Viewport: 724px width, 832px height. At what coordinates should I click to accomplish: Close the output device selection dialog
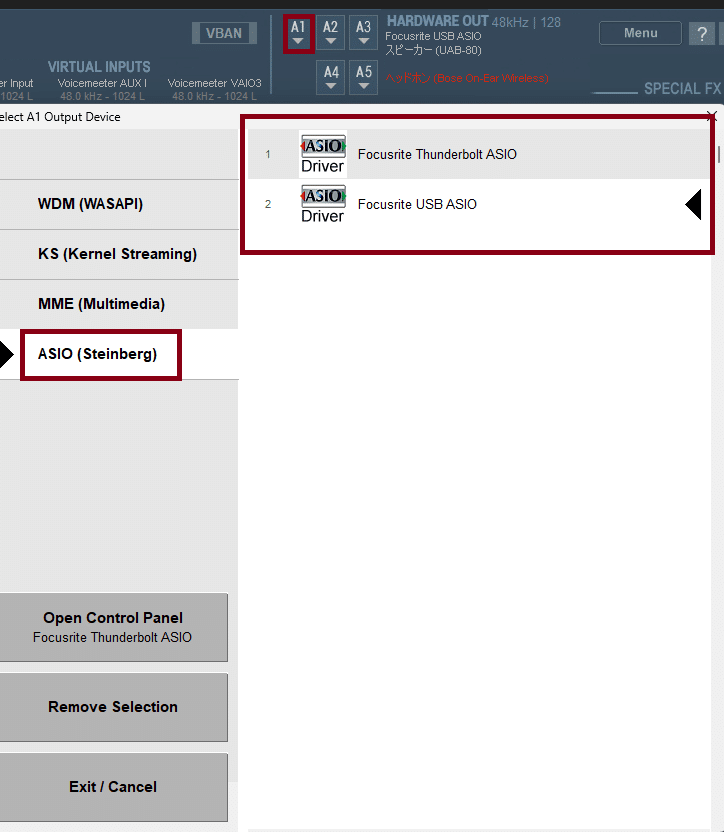click(712, 116)
